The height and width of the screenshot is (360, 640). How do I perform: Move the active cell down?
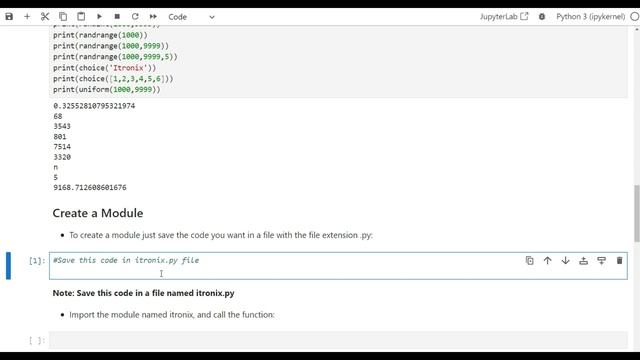(x=565, y=260)
